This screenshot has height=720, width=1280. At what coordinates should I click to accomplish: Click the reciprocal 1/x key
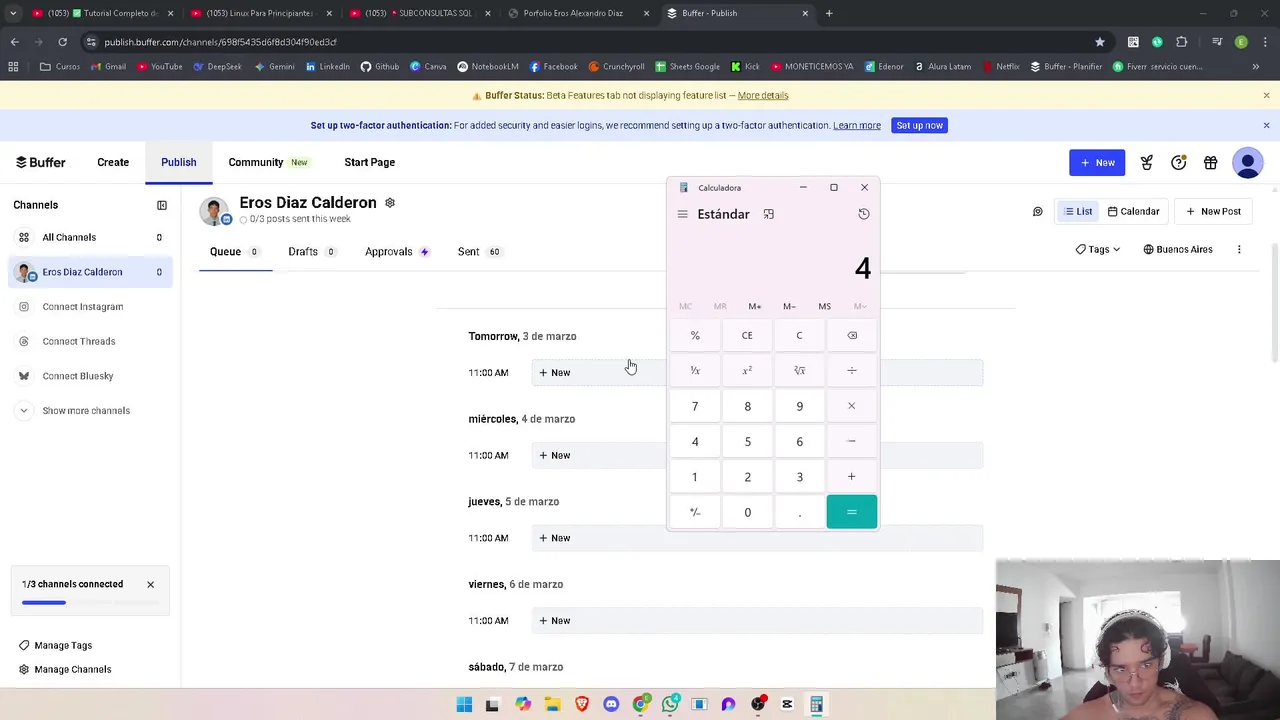695,371
